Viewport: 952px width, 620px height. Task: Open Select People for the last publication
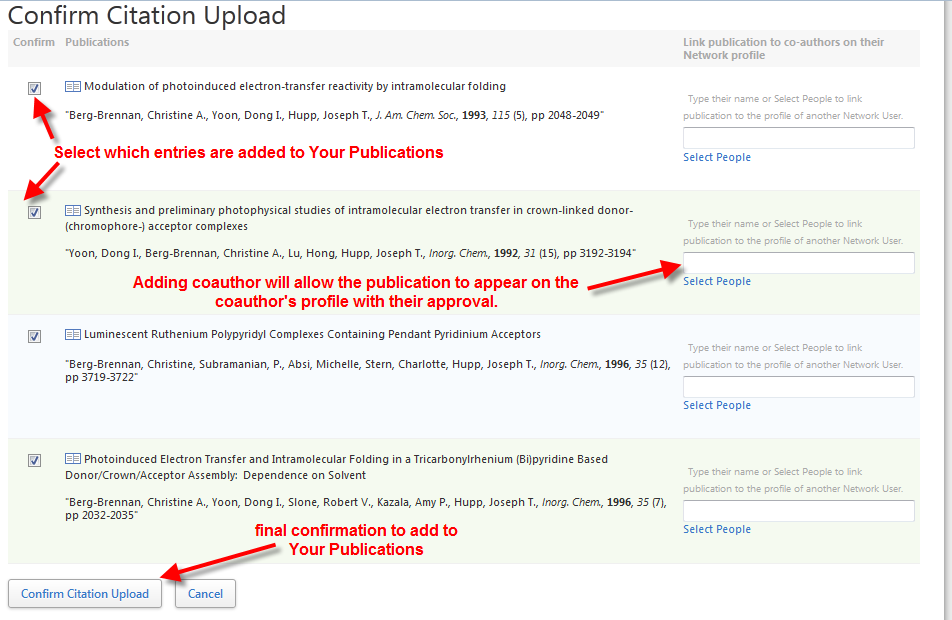pos(716,529)
